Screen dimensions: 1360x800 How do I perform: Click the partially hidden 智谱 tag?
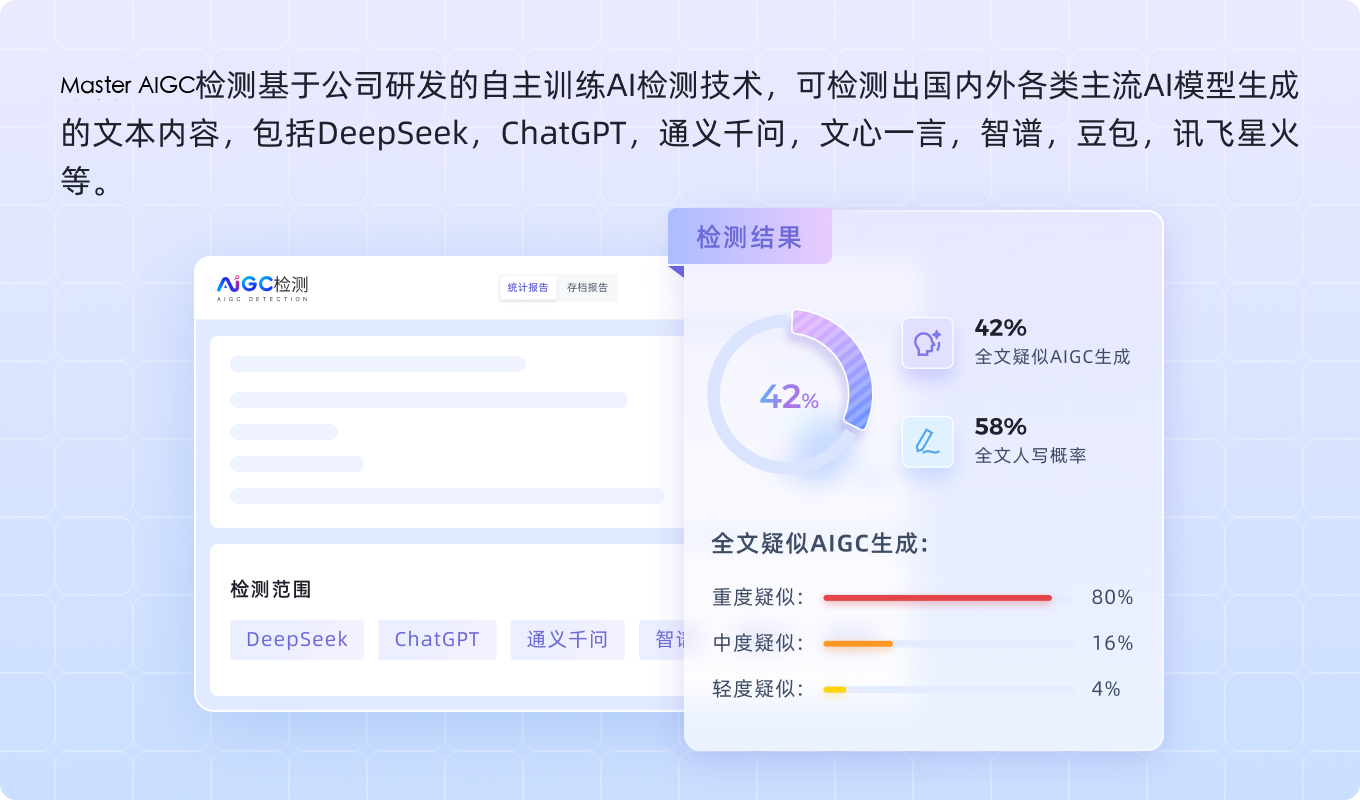[x=664, y=640]
